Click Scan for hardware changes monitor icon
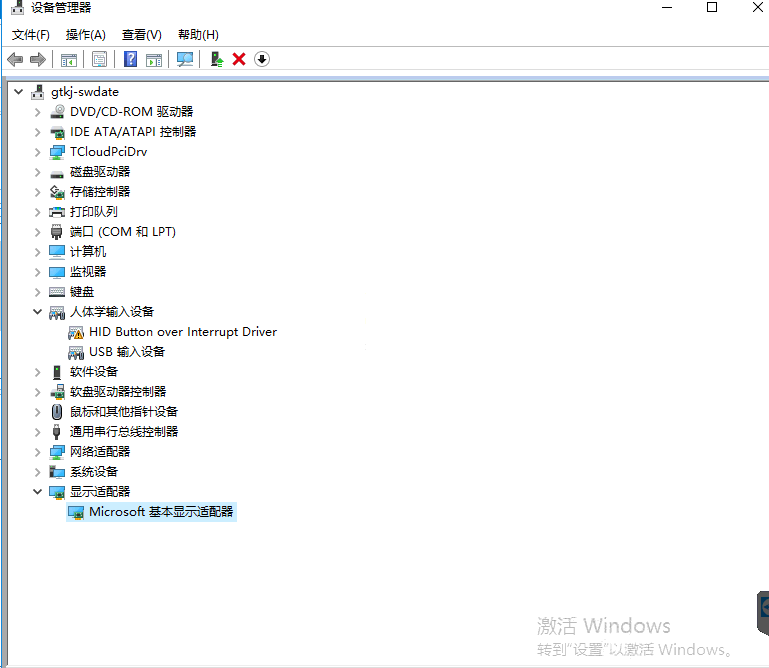This screenshot has height=668, width=769. [185, 59]
